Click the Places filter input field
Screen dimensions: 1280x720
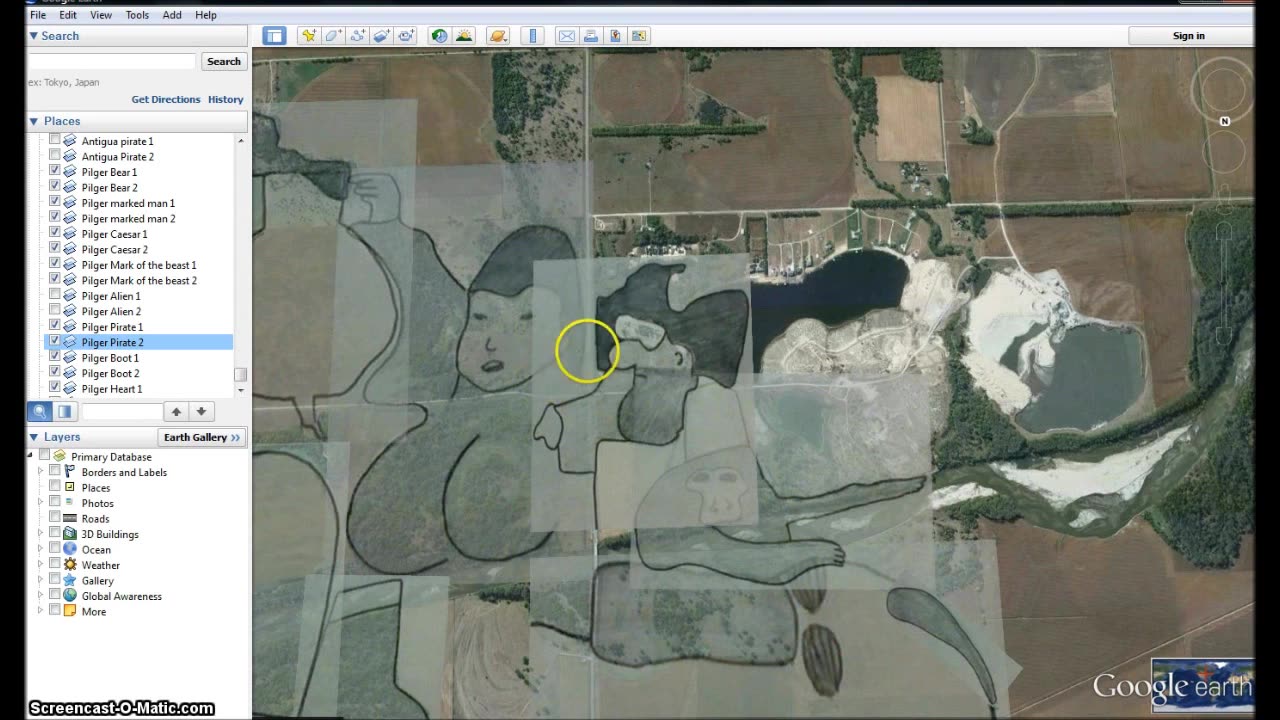tap(121, 411)
